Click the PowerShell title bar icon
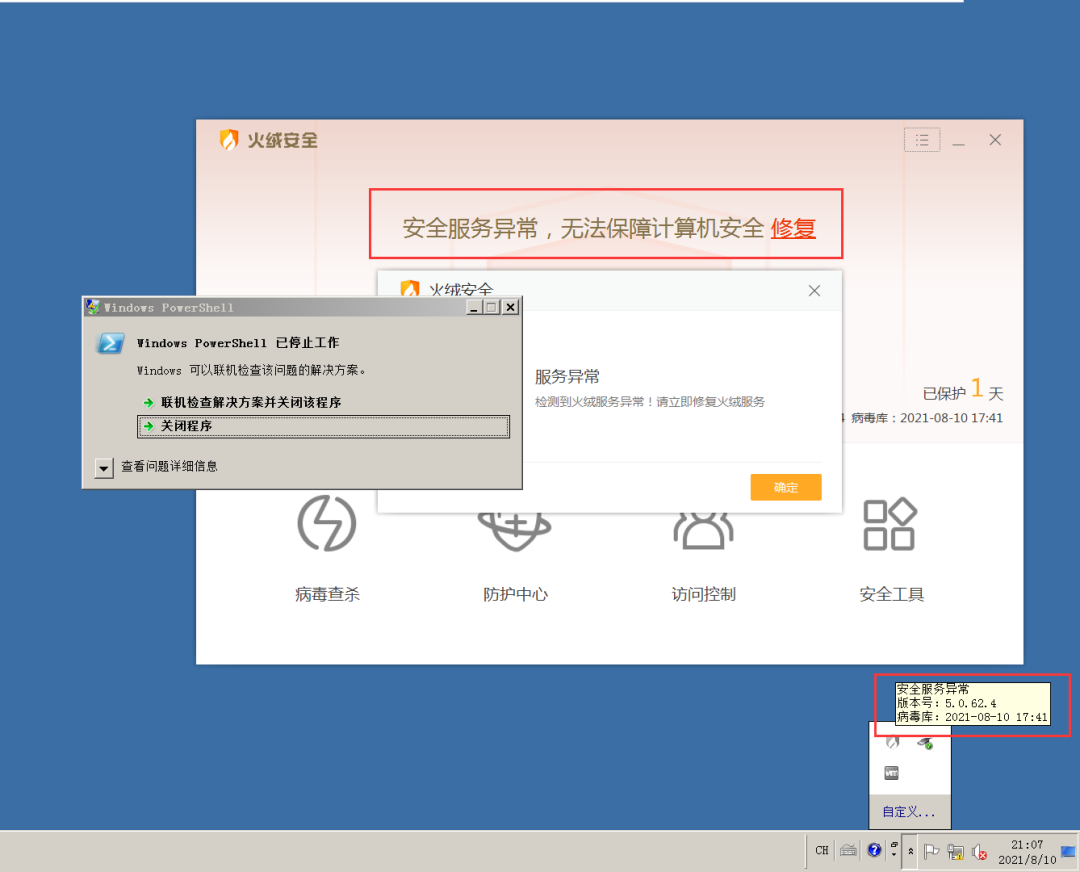 93,307
